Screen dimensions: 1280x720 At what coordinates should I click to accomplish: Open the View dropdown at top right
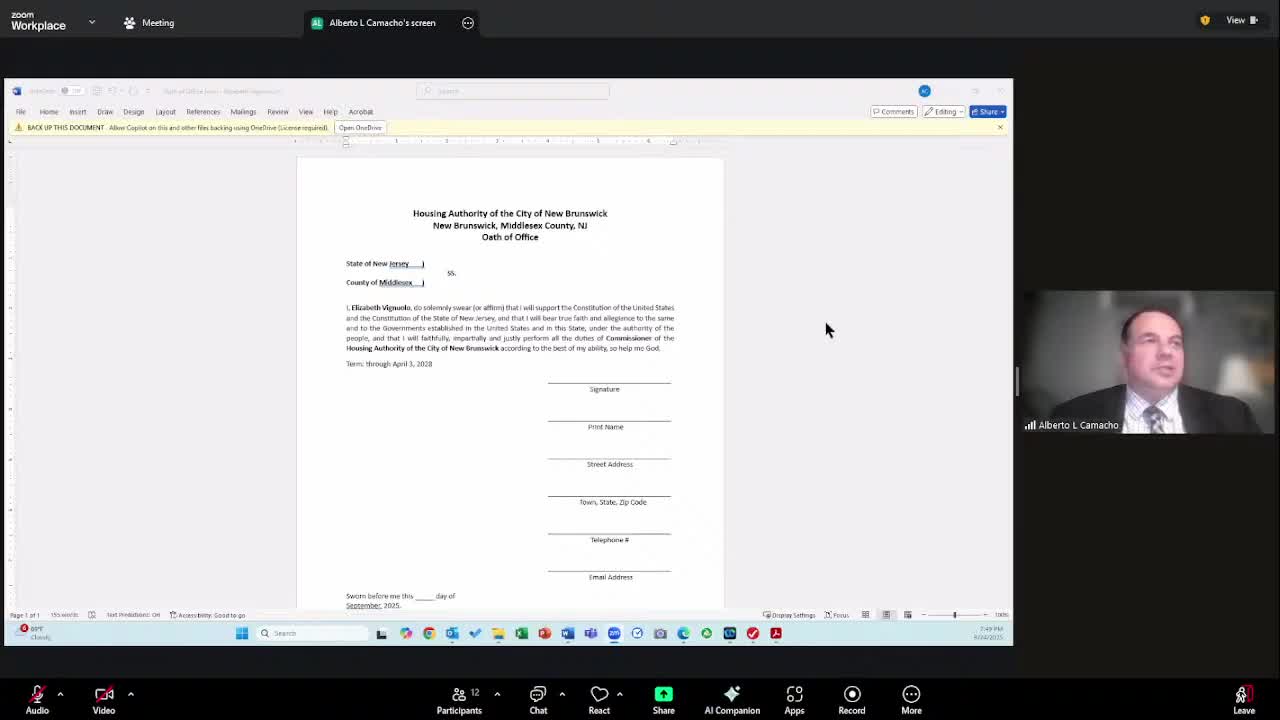coord(1240,20)
